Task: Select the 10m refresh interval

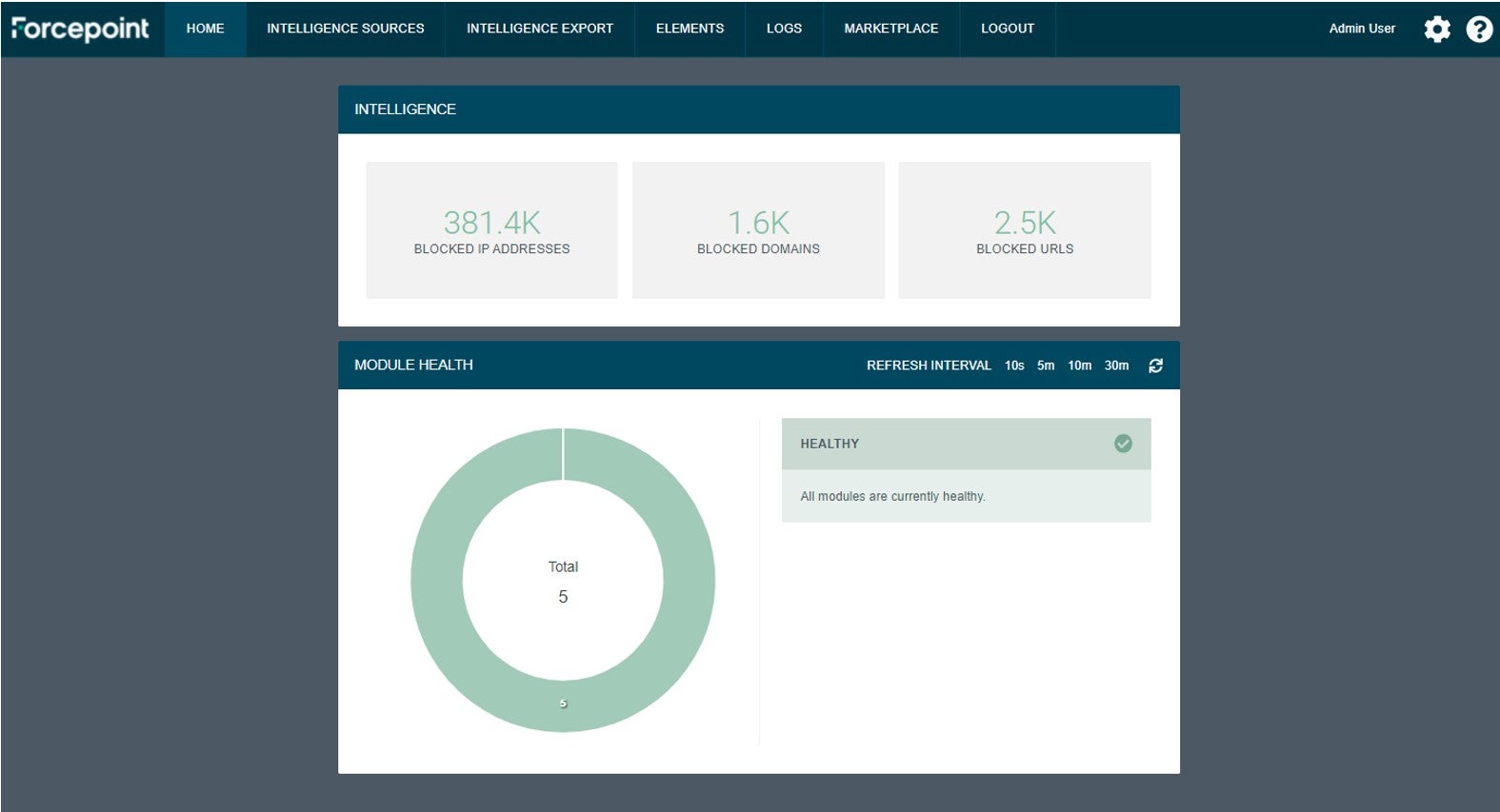Action: 1079,366
